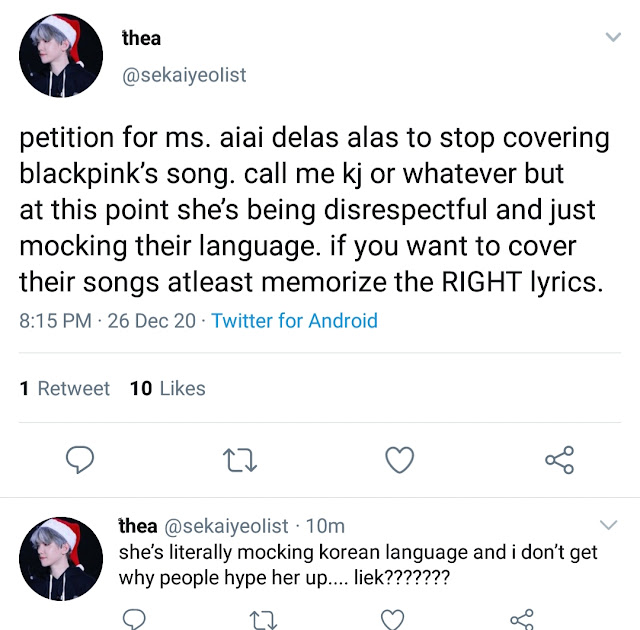This screenshot has width=640, height=630.
Task: Share the follow-up reply tweet
Action: pos(522,619)
